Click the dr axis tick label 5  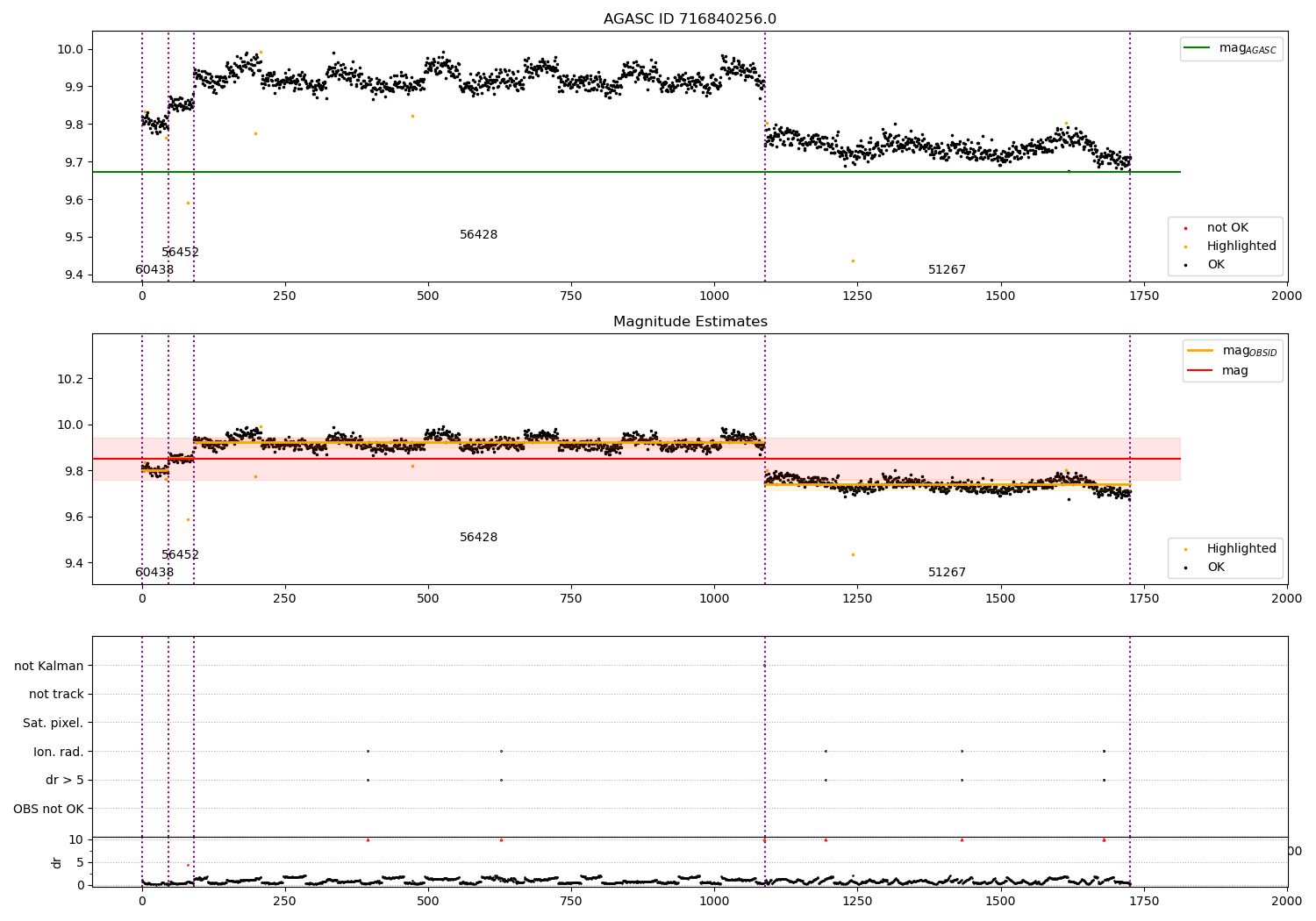tap(80, 862)
